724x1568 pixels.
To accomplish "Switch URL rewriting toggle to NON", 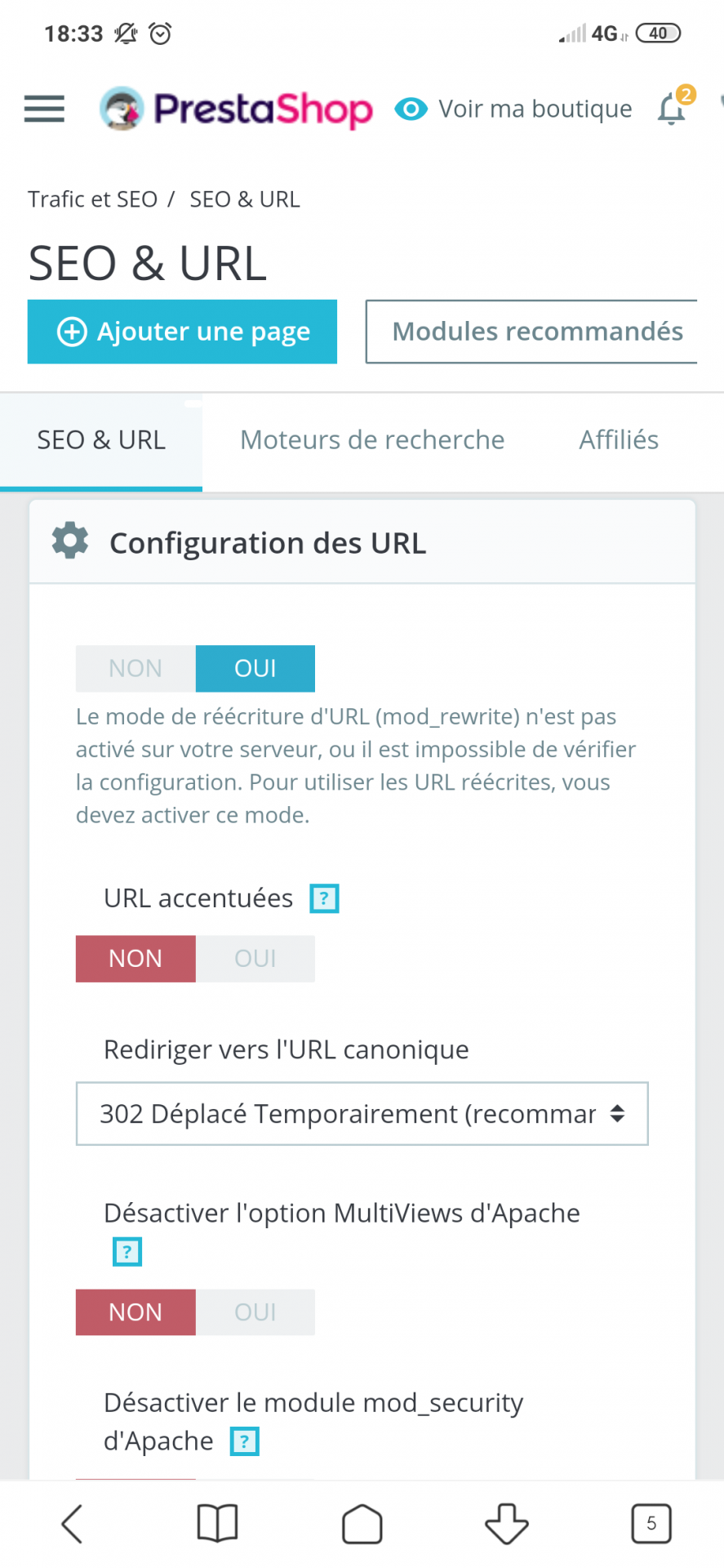I will (135, 668).
